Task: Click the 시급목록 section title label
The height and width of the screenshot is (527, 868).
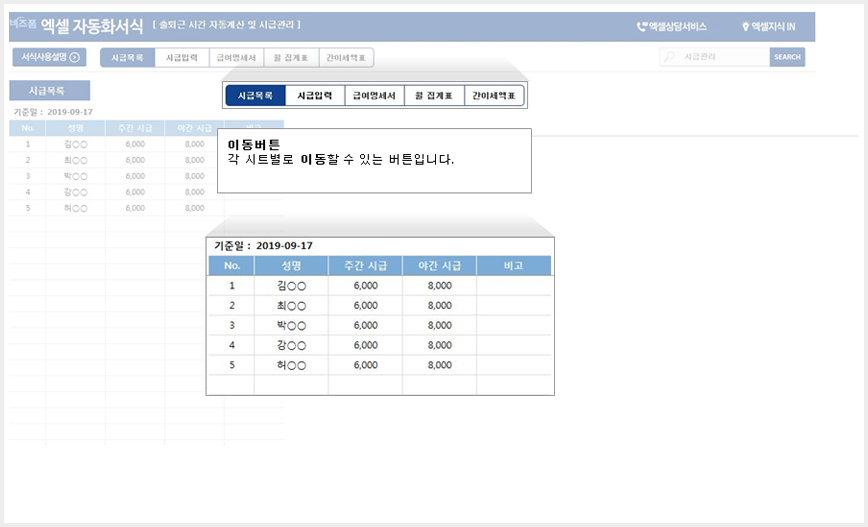Action: 49,91
